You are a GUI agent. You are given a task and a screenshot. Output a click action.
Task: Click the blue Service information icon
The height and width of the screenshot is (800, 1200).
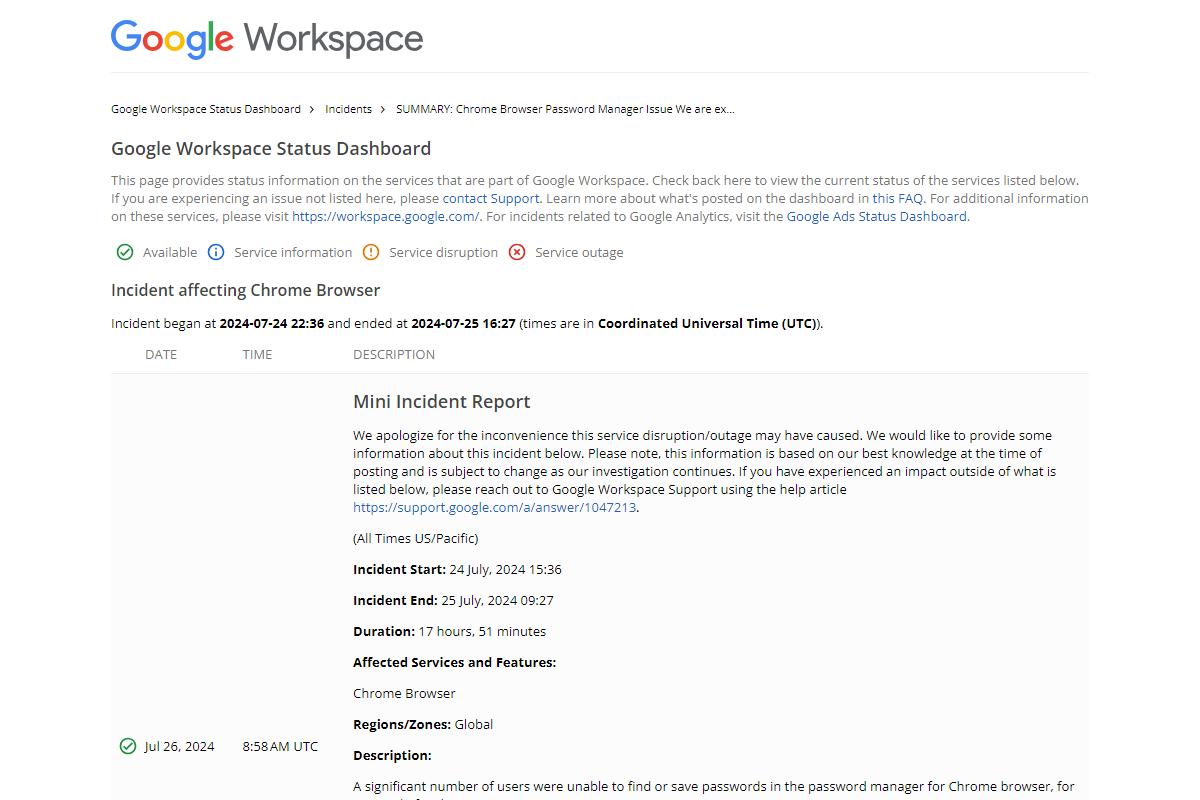click(216, 252)
